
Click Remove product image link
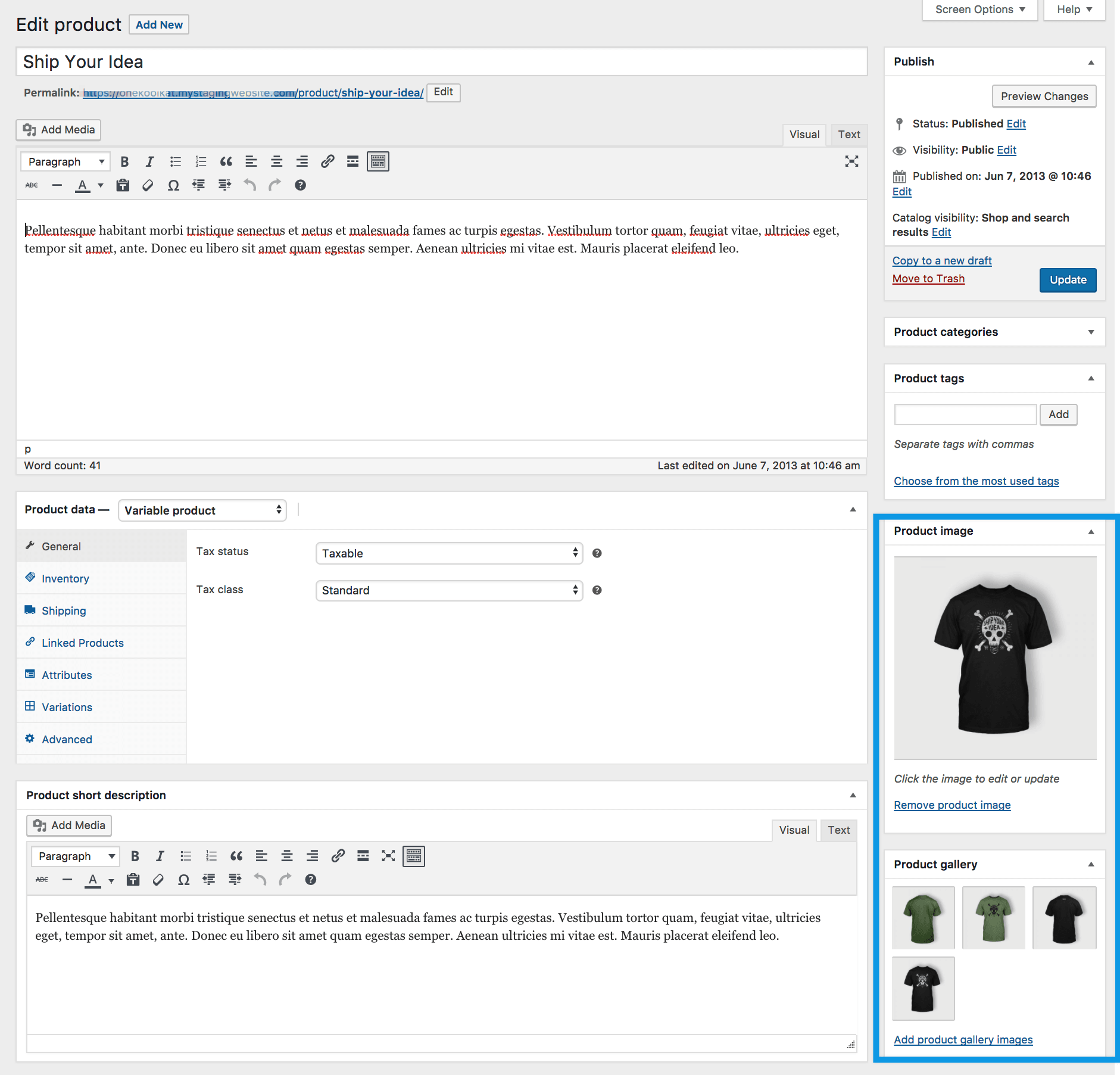pyautogui.click(x=951, y=805)
